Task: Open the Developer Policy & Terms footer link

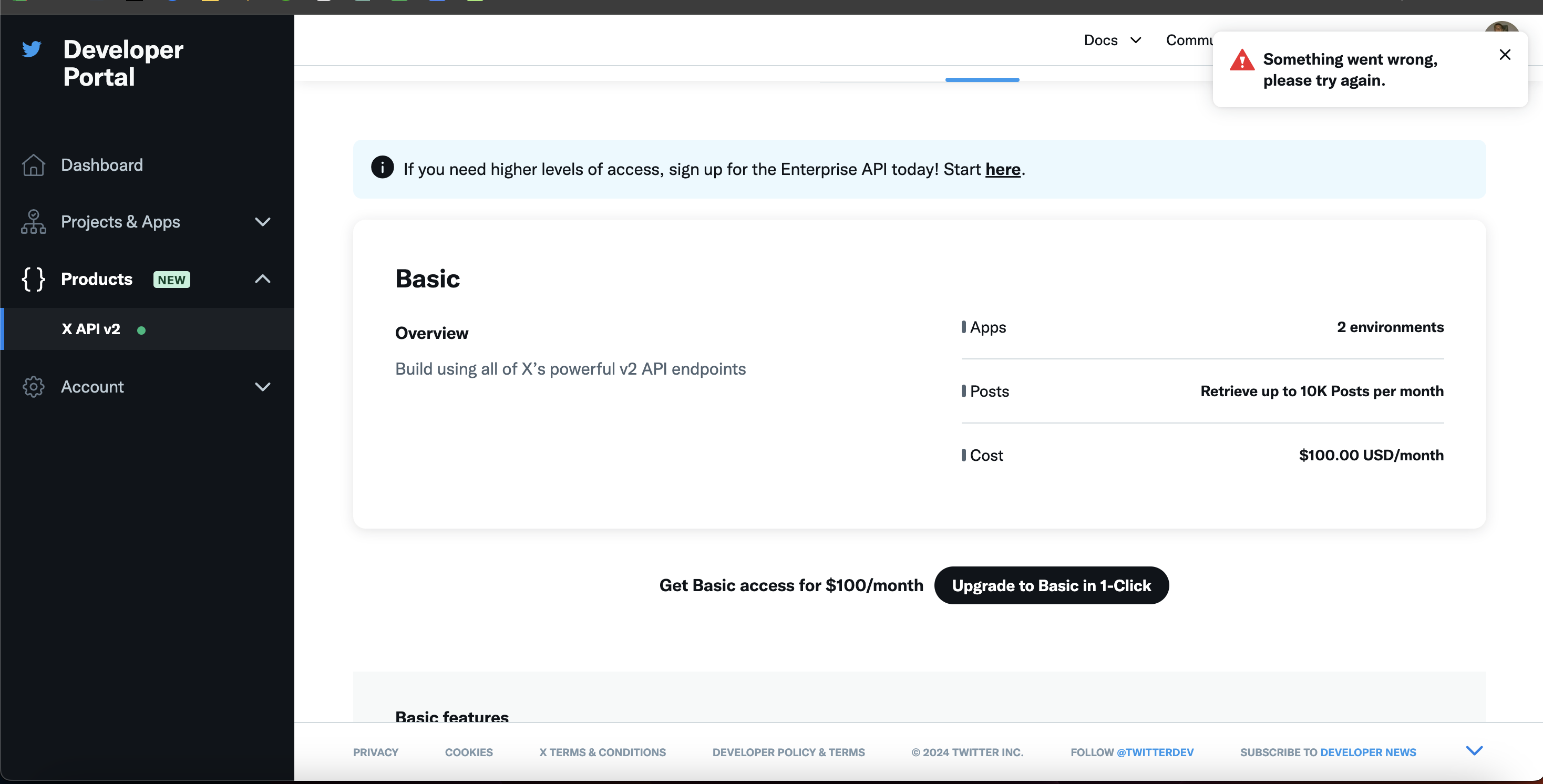Action: (788, 751)
